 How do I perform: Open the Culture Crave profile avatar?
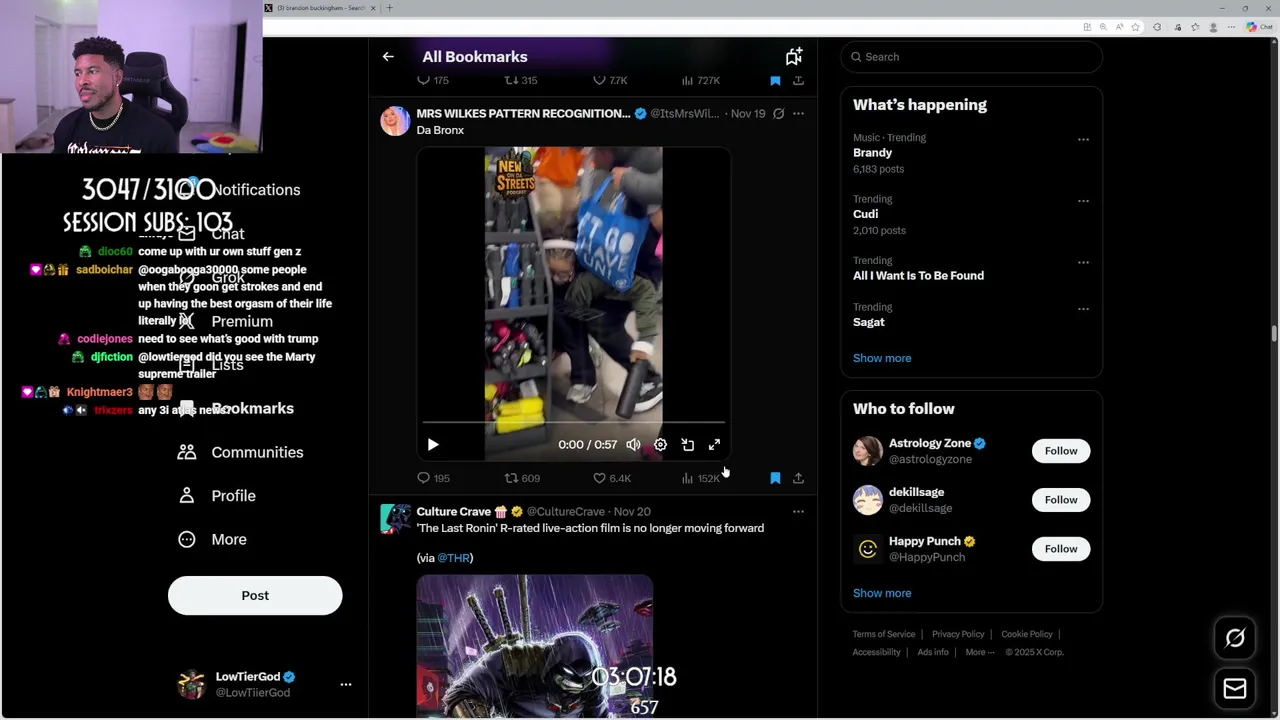[395, 519]
